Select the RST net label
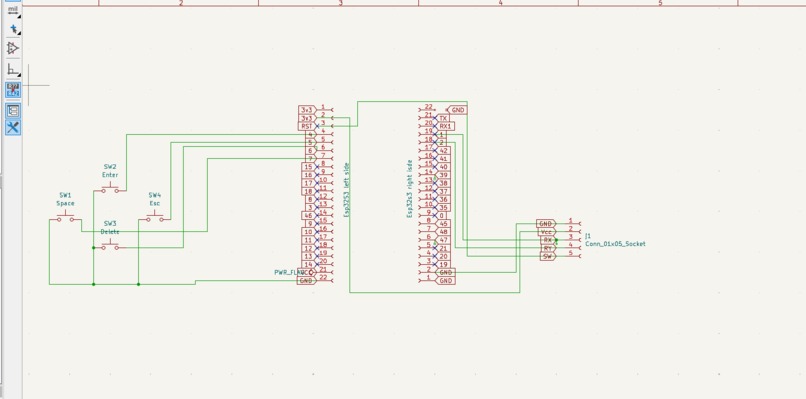806x399 pixels. [307, 126]
